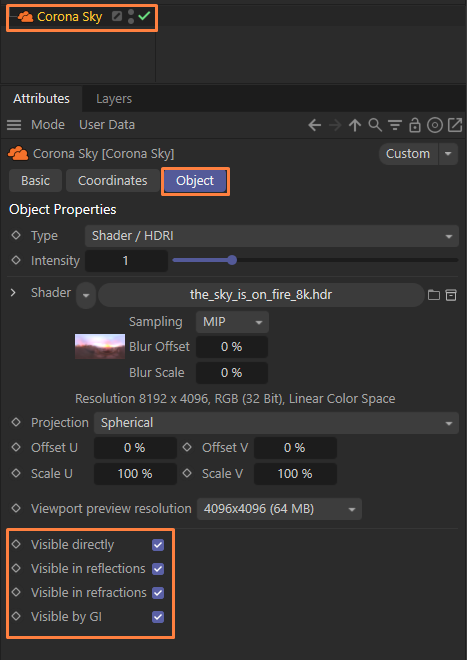467x660 pixels.
Task: Click the Scale V value field
Action: pos(295,474)
